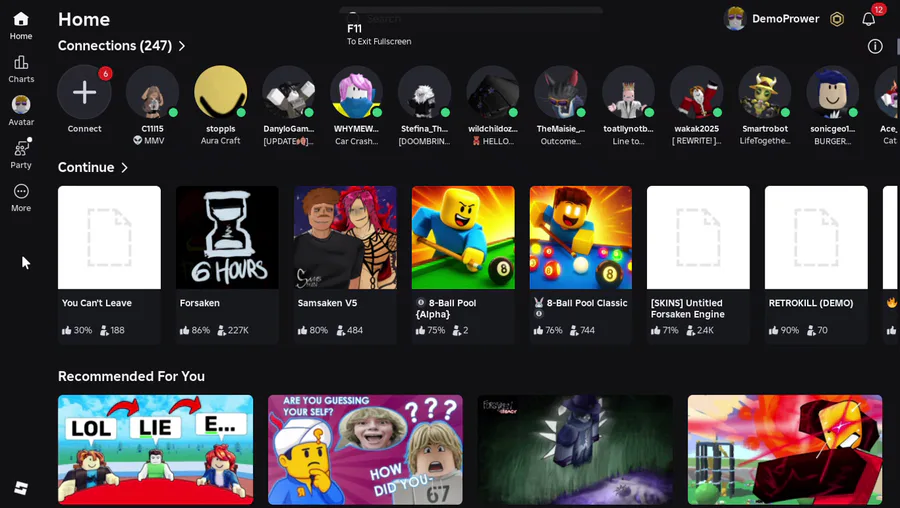Viewport: 900px width, 508px height.
Task: Open friend wakak2025 avatar
Action: tap(696, 92)
